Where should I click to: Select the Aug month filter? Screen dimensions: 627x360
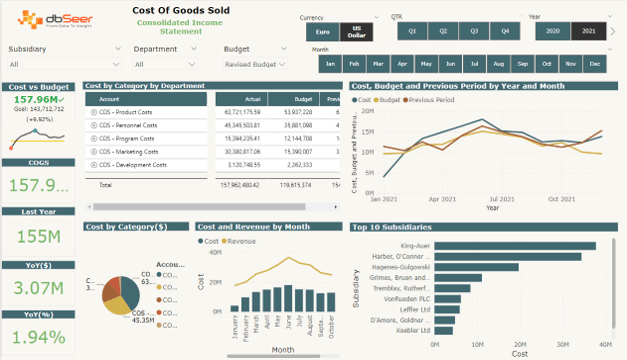click(499, 64)
